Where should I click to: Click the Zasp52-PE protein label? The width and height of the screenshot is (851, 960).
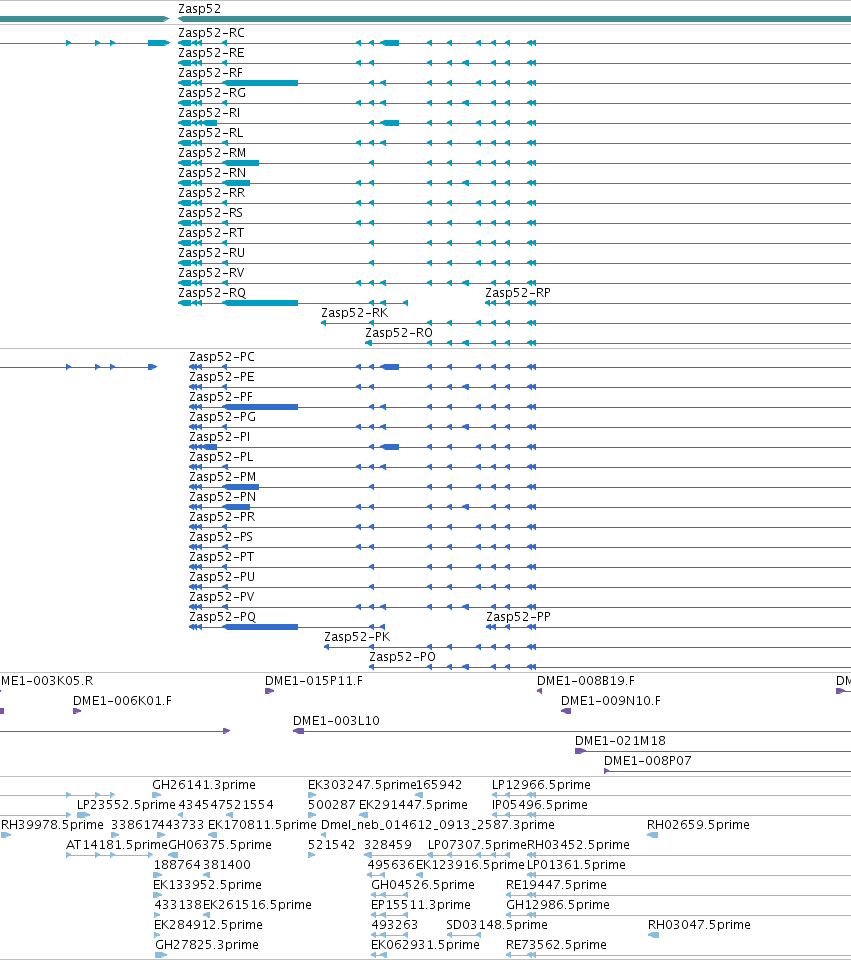tap(222, 377)
